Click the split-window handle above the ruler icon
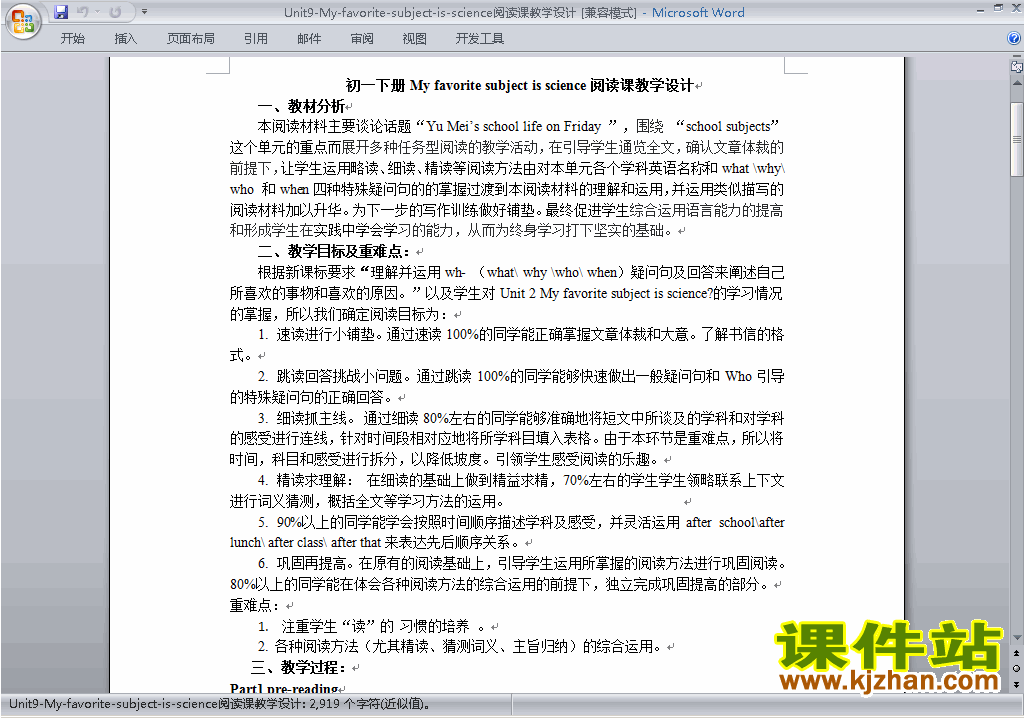Viewport: 1024px width, 718px height. (1016, 56)
